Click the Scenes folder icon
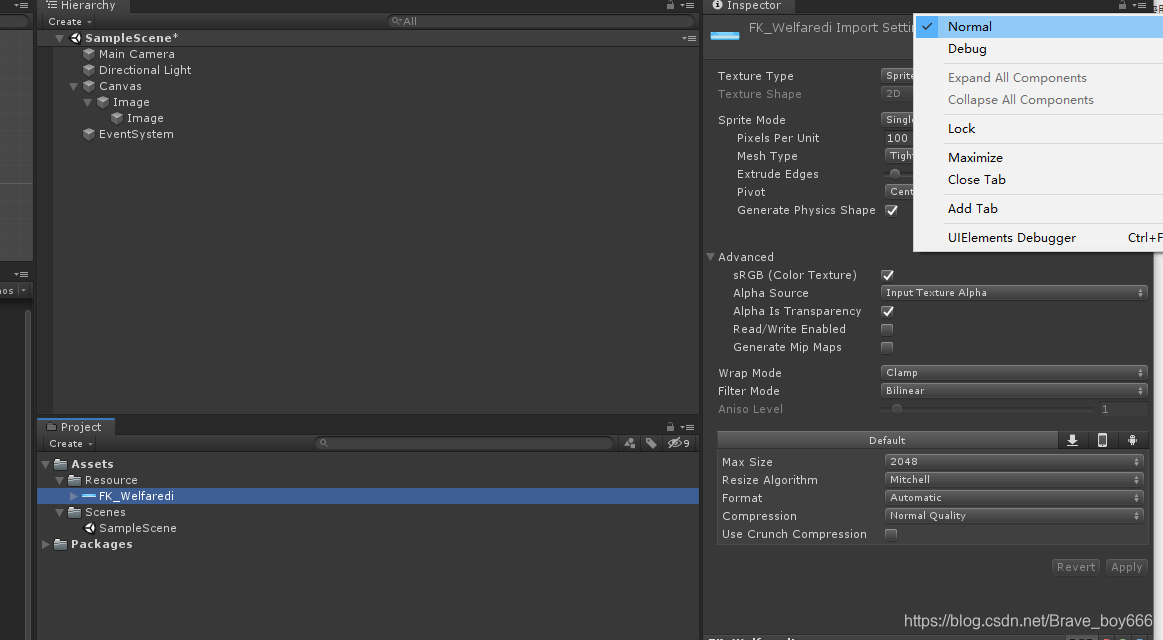 coord(75,512)
